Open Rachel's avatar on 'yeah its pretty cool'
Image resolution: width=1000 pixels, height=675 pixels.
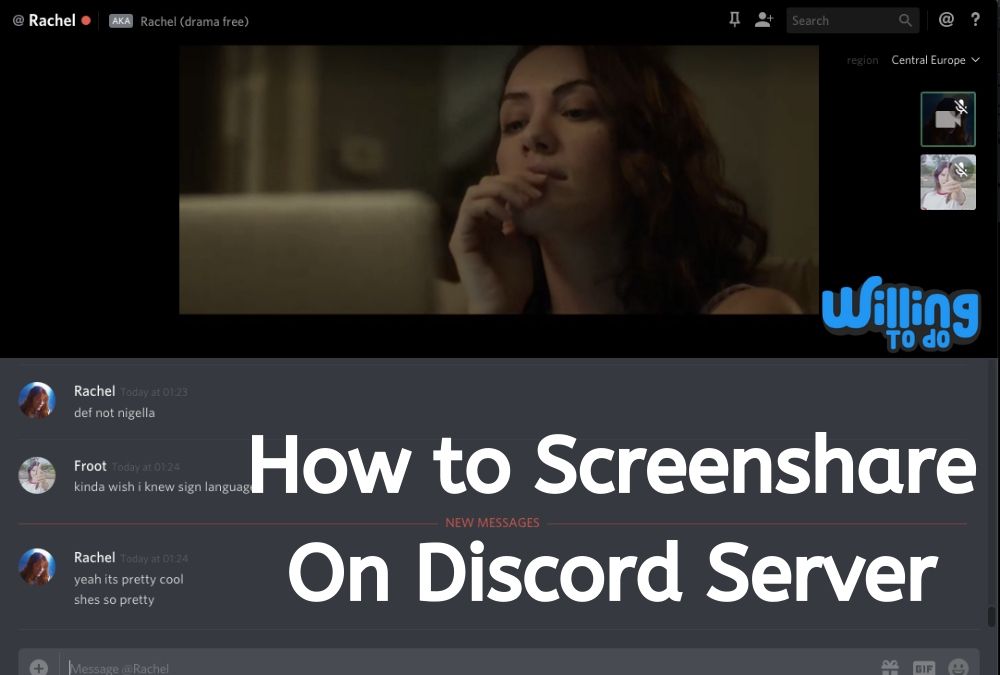pos(37,567)
